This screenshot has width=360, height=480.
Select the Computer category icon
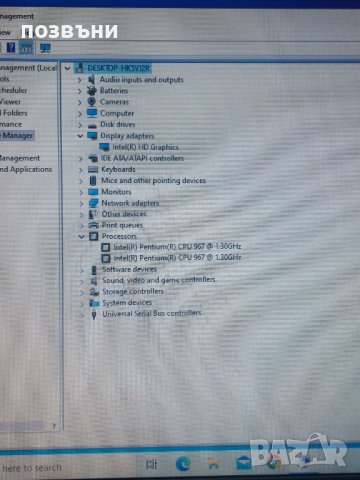pyautogui.click(x=92, y=113)
